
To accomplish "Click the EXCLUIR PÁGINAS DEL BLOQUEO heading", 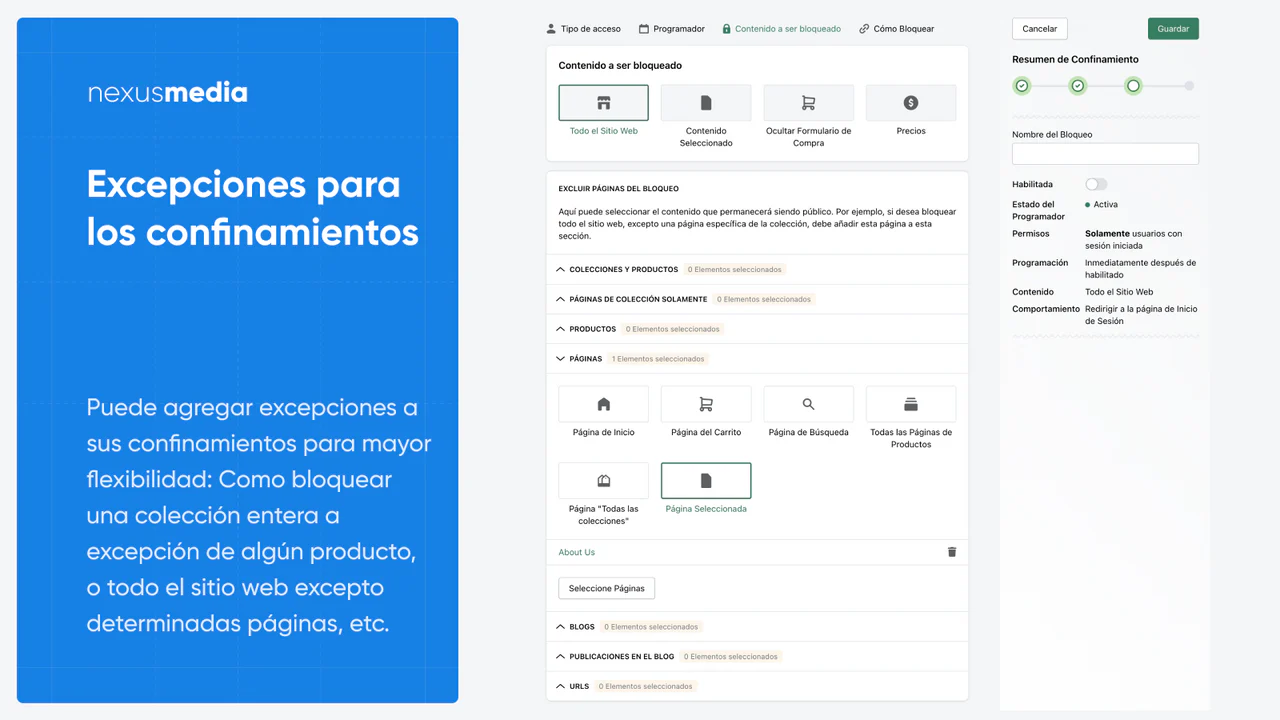I will tap(619, 189).
